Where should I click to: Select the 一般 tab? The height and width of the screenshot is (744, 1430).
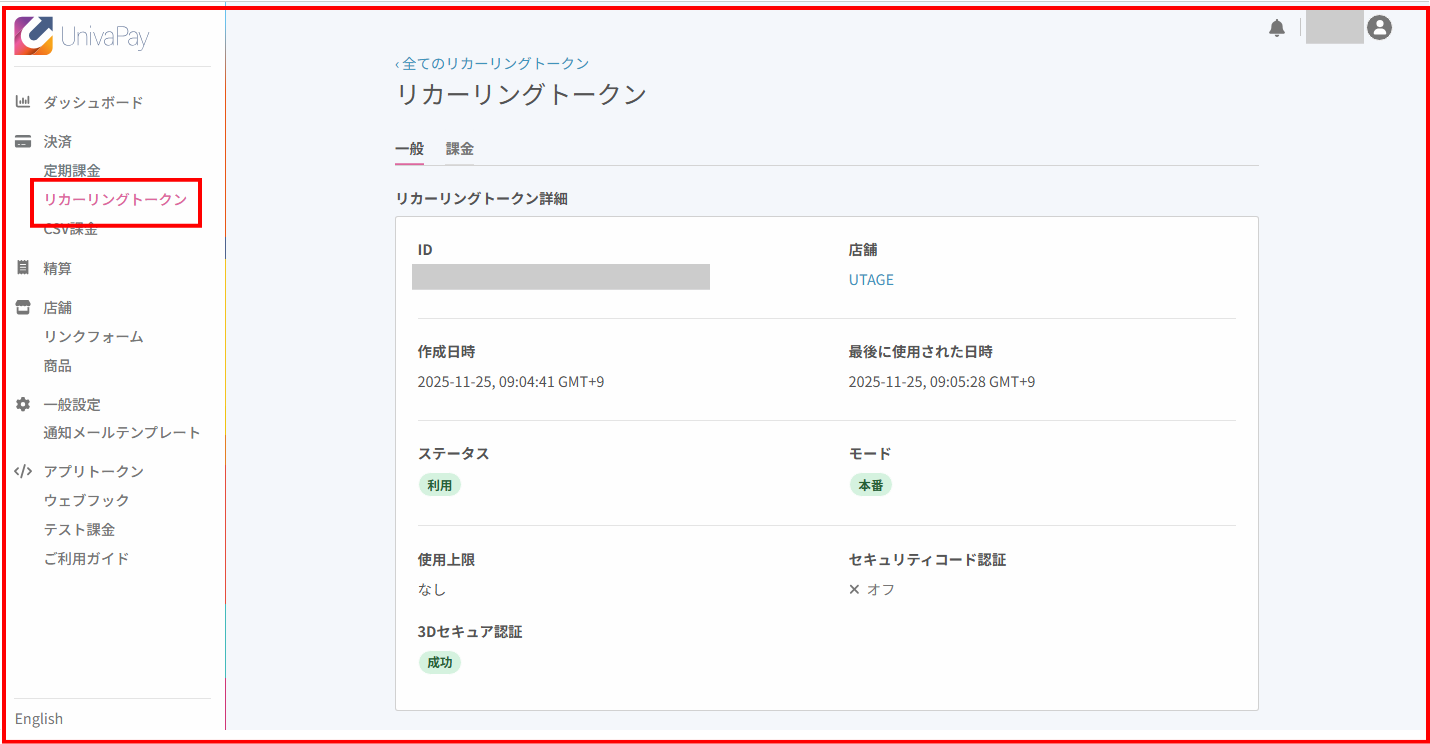click(x=409, y=149)
